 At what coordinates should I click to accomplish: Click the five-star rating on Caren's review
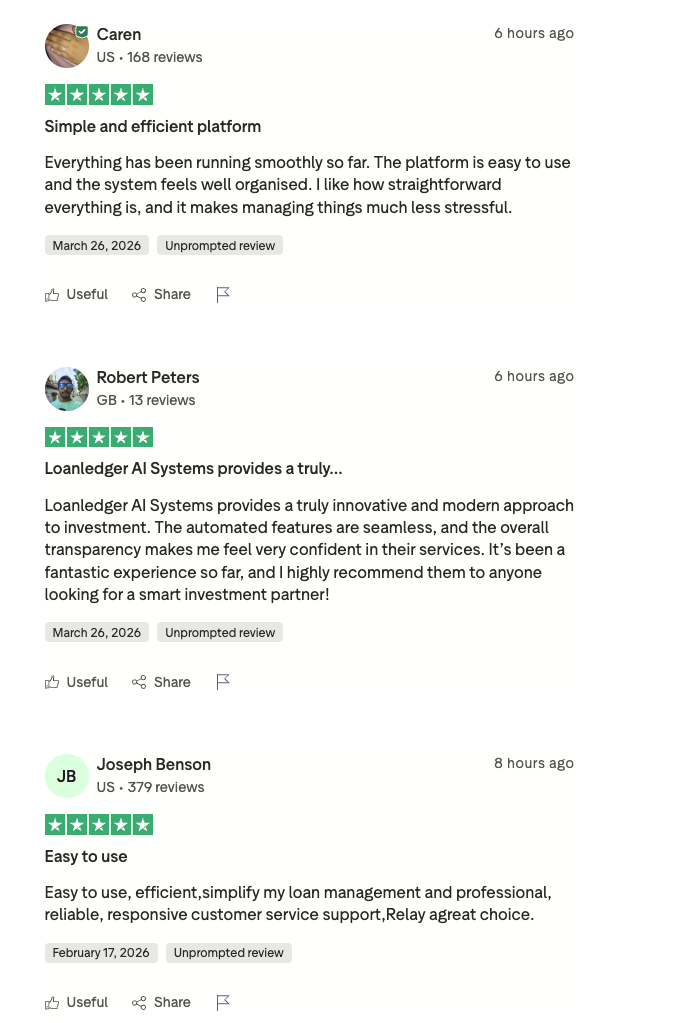click(x=99, y=95)
